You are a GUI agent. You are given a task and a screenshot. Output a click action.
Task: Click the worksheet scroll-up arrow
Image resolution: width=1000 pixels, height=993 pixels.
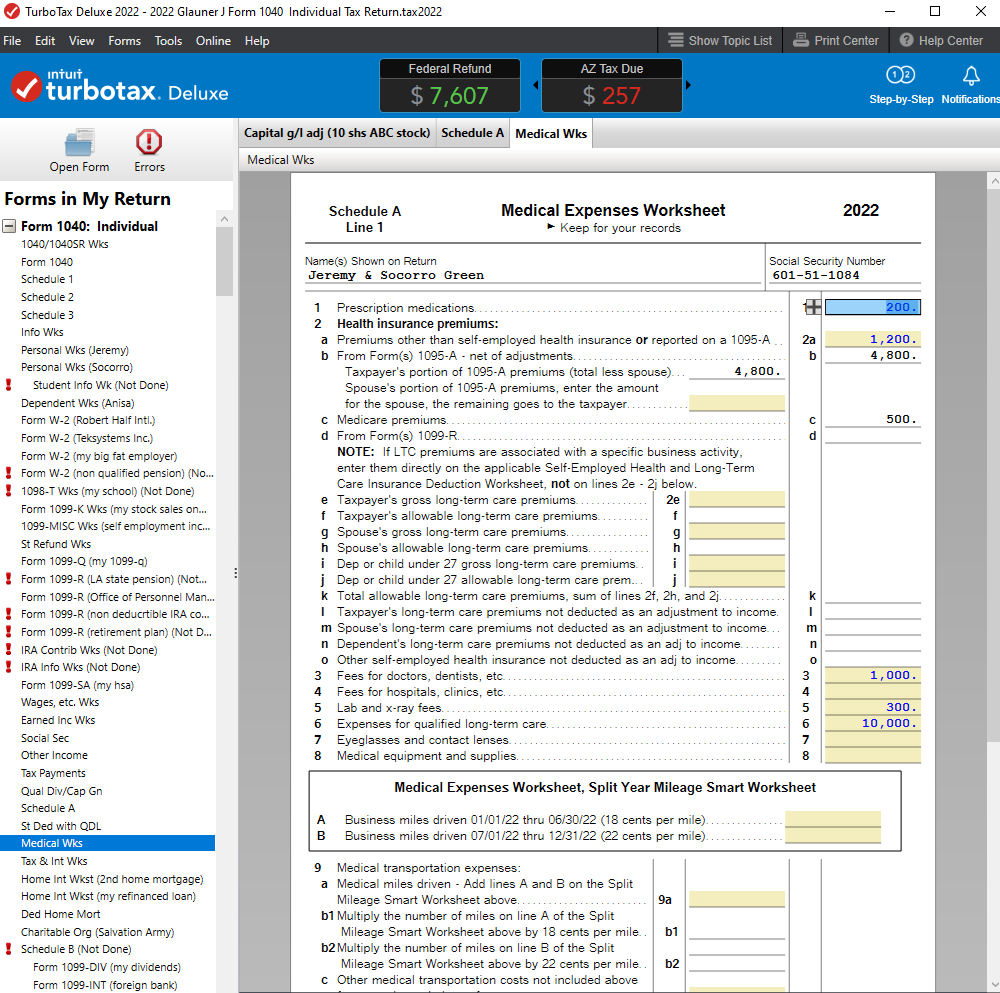pos(994,182)
